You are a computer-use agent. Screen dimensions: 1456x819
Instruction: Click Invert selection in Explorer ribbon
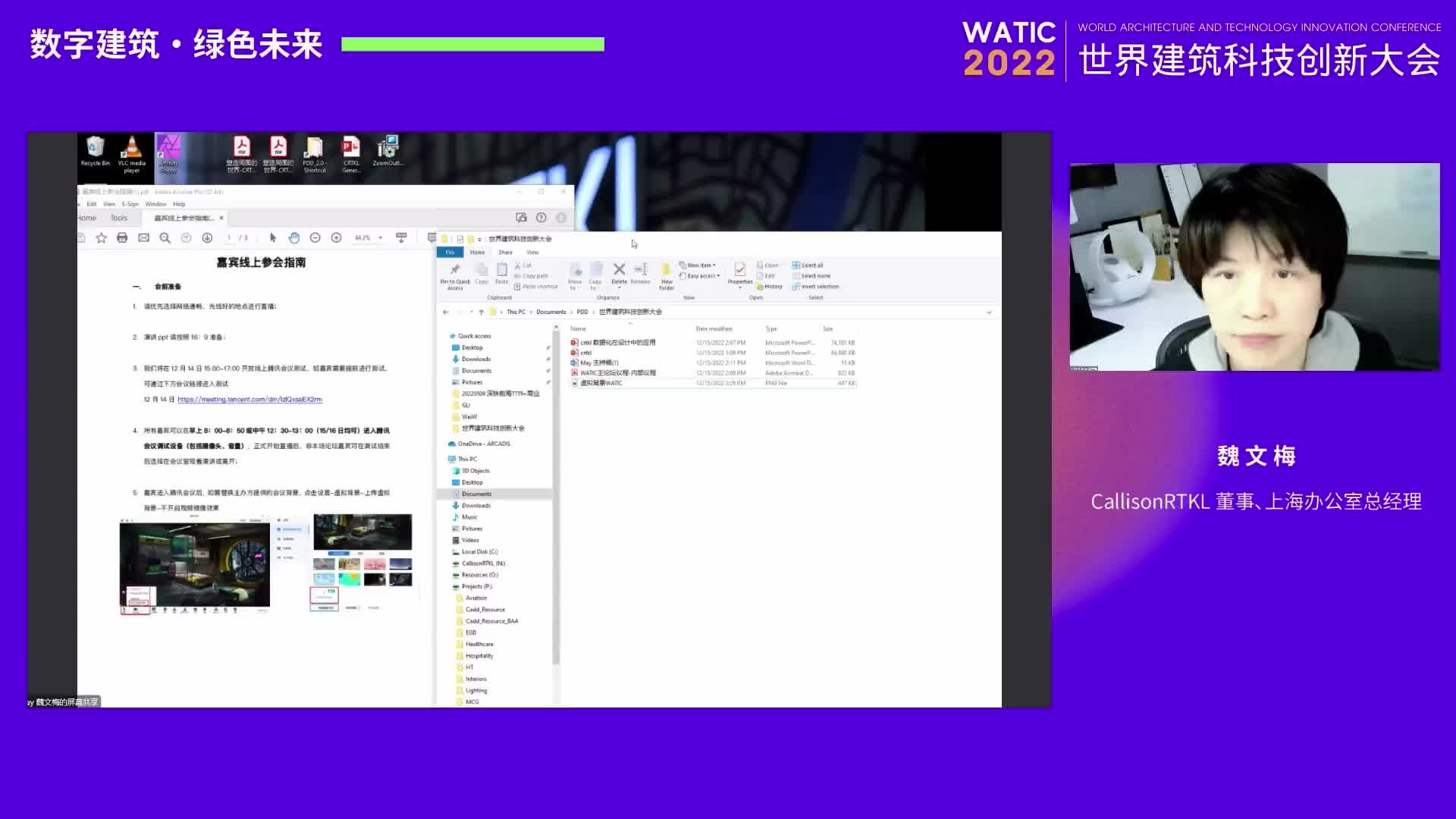point(819,287)
